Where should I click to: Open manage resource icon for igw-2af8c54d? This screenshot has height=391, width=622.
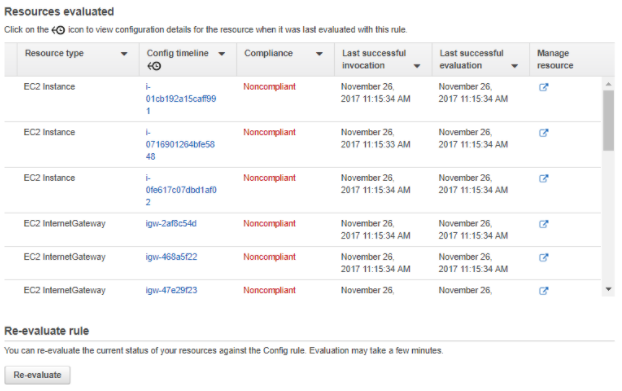pos(543,224)
